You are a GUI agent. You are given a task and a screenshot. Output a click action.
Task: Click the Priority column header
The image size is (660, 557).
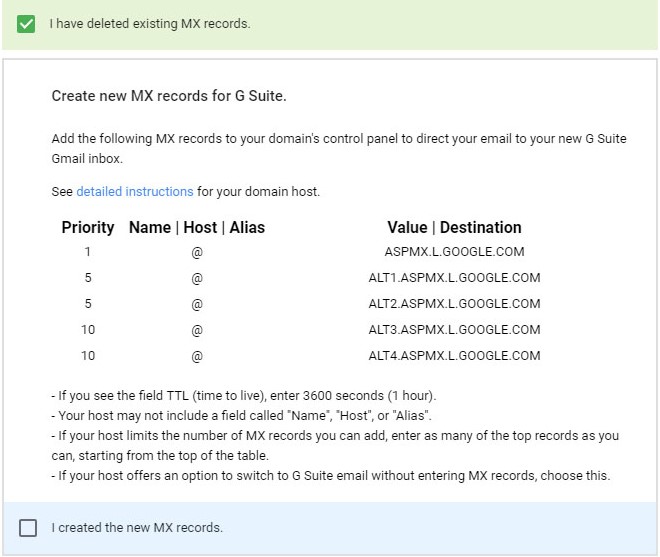click(x=88, y=227)
